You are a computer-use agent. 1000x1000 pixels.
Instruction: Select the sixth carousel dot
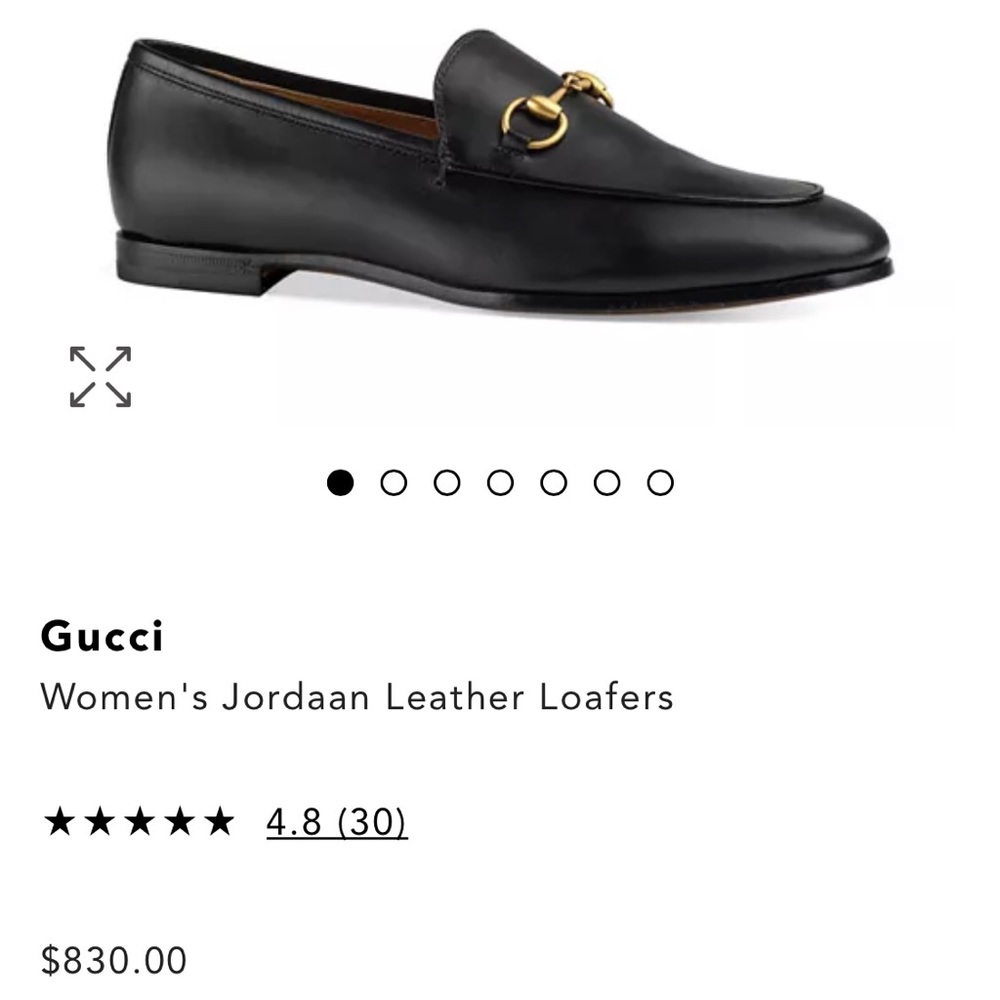605,481
